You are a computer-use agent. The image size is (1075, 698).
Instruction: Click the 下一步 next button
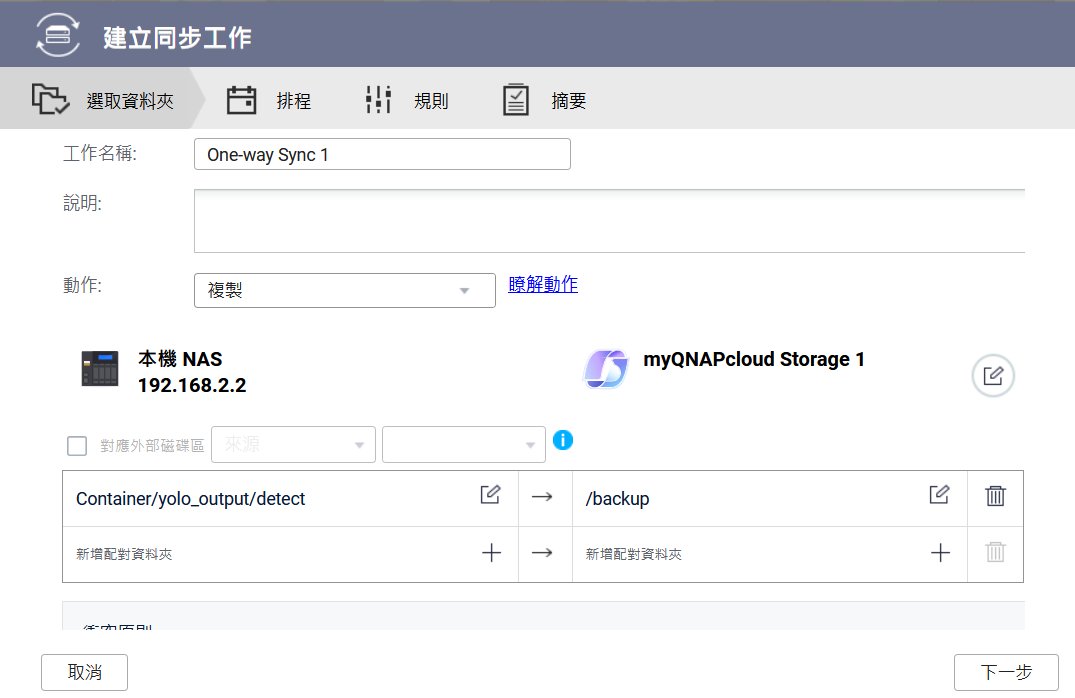coord(1006,672)
